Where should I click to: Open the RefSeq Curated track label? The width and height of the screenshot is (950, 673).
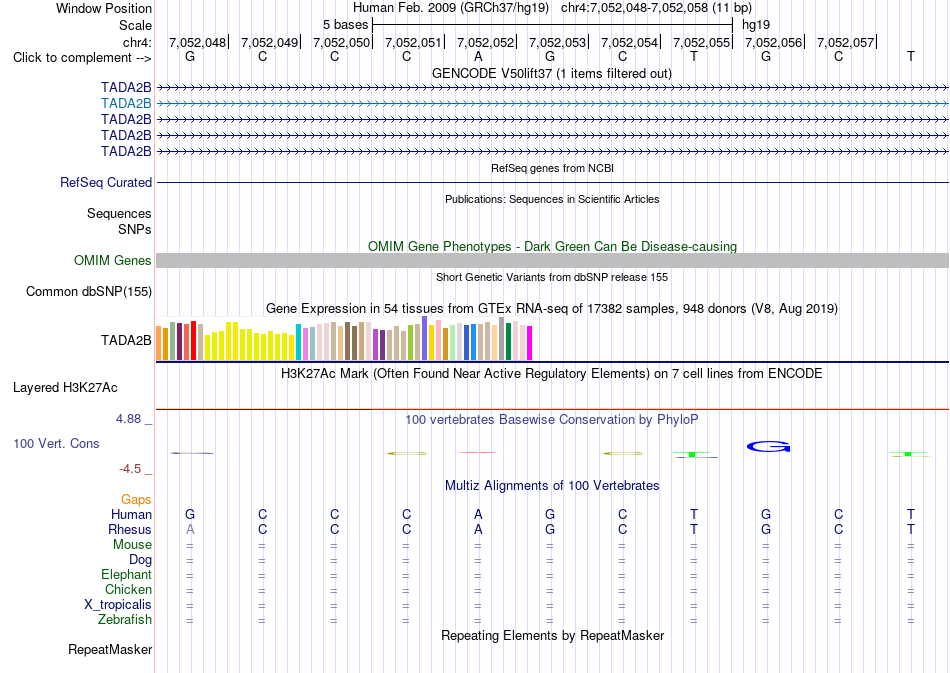(x=105, y=182)
